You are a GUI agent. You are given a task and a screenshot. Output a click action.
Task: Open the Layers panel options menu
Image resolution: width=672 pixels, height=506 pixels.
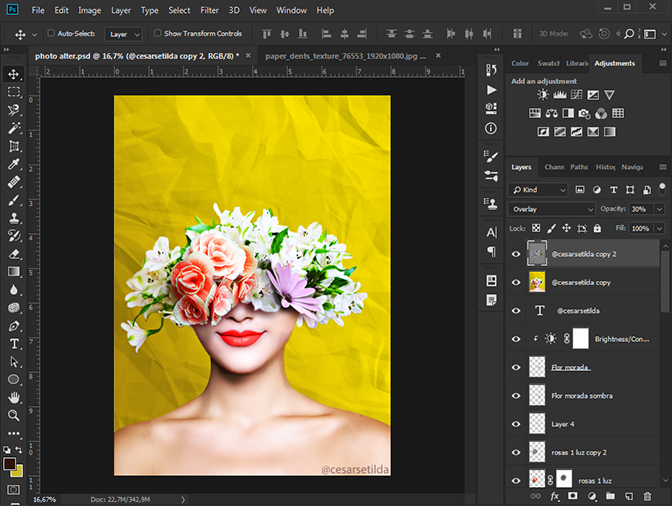pyautogui.click(x=663, y=167)
